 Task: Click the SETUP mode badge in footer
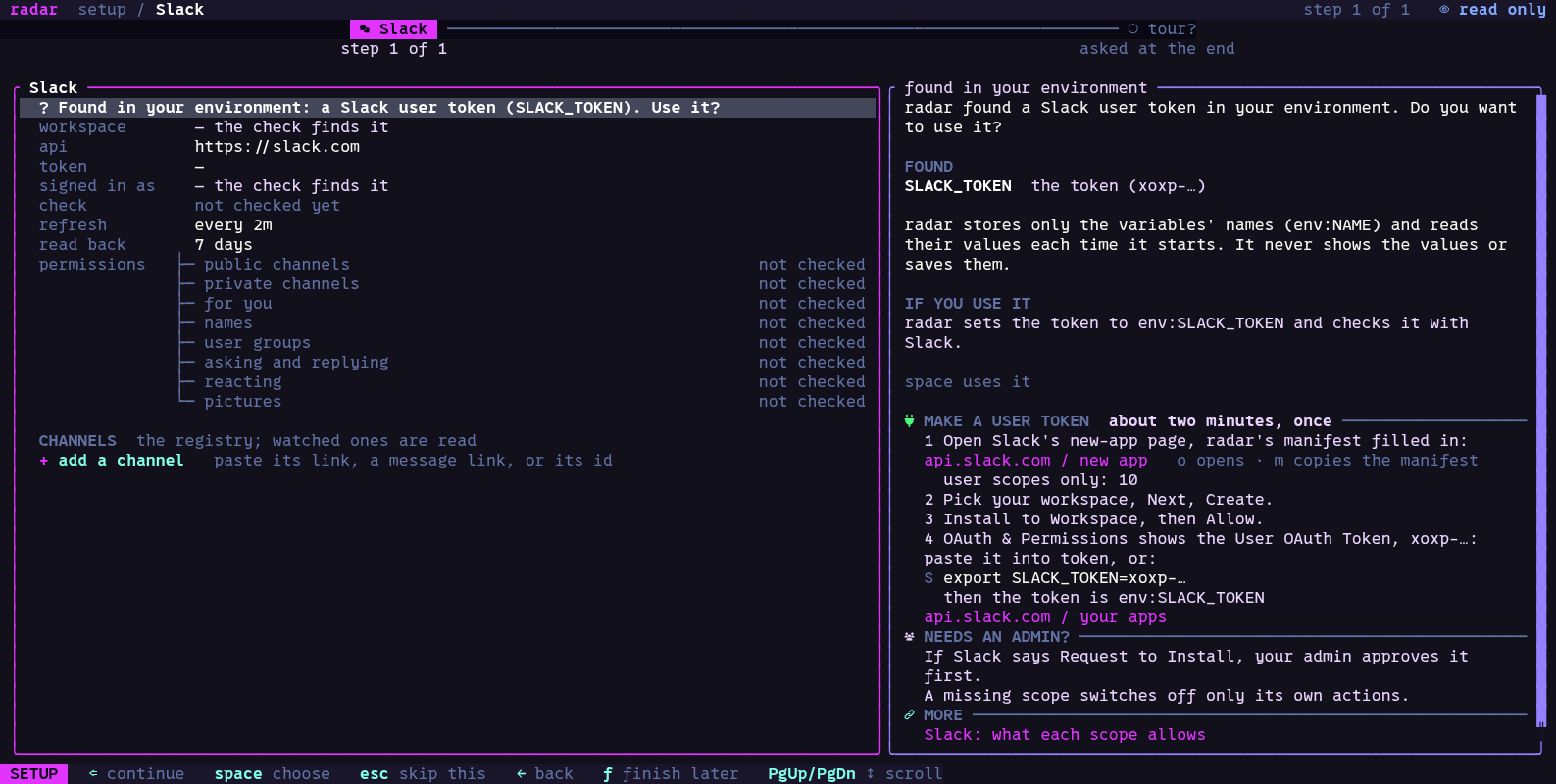(34, 774)
